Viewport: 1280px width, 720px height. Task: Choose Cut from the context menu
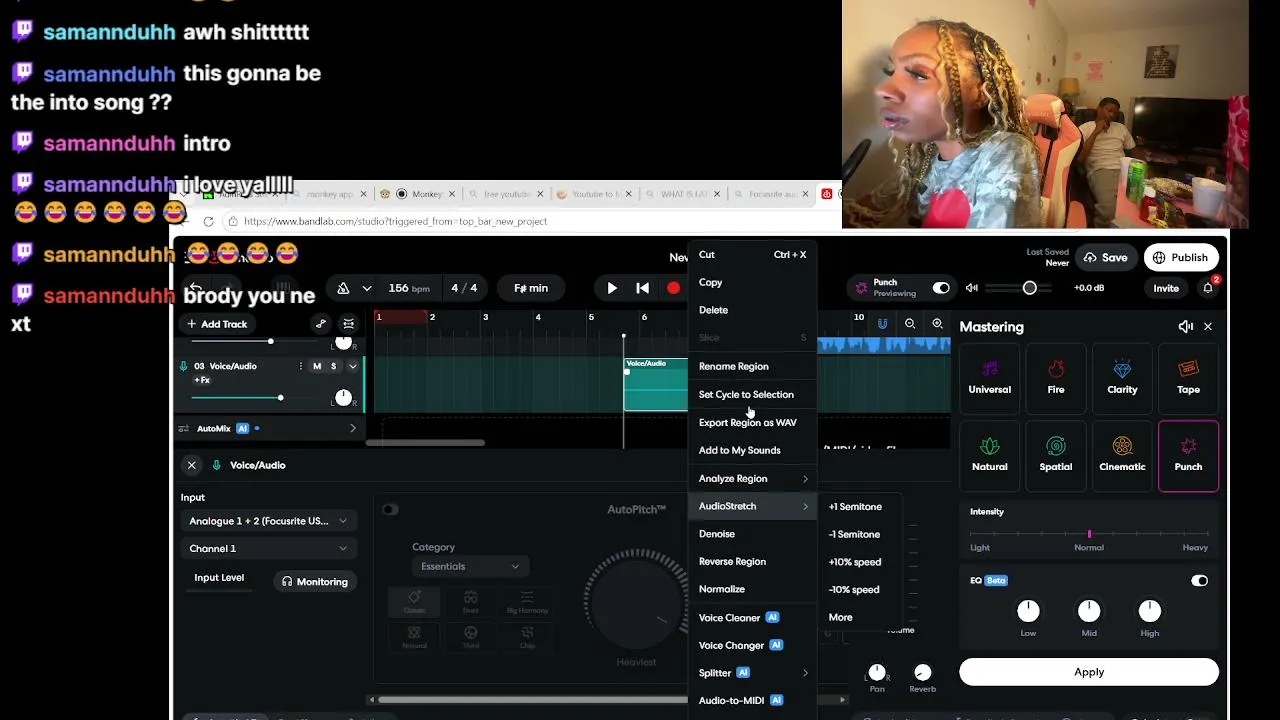(753, 255)
